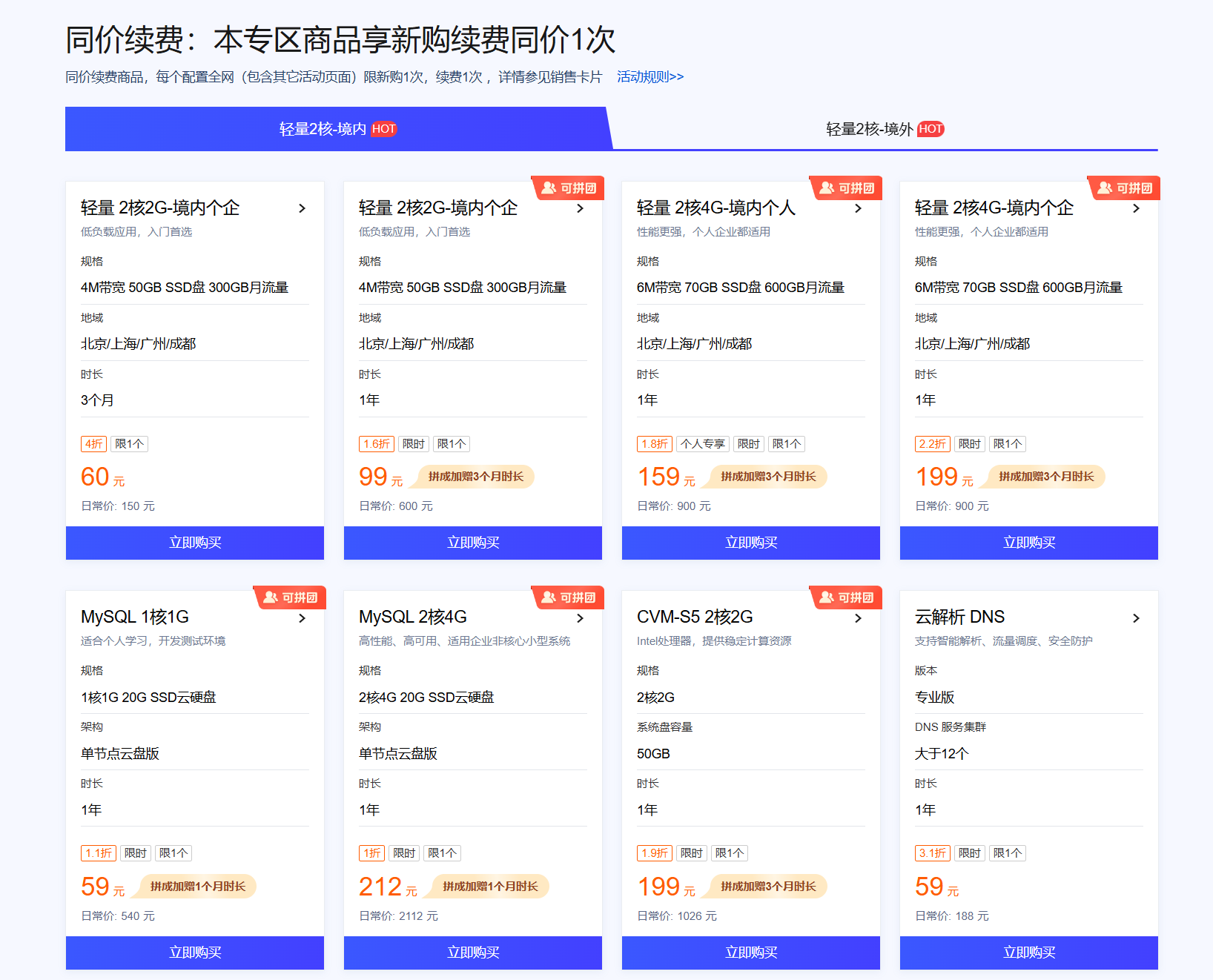
Task: Click the 3个月 duration value
Action: point(97,400)
